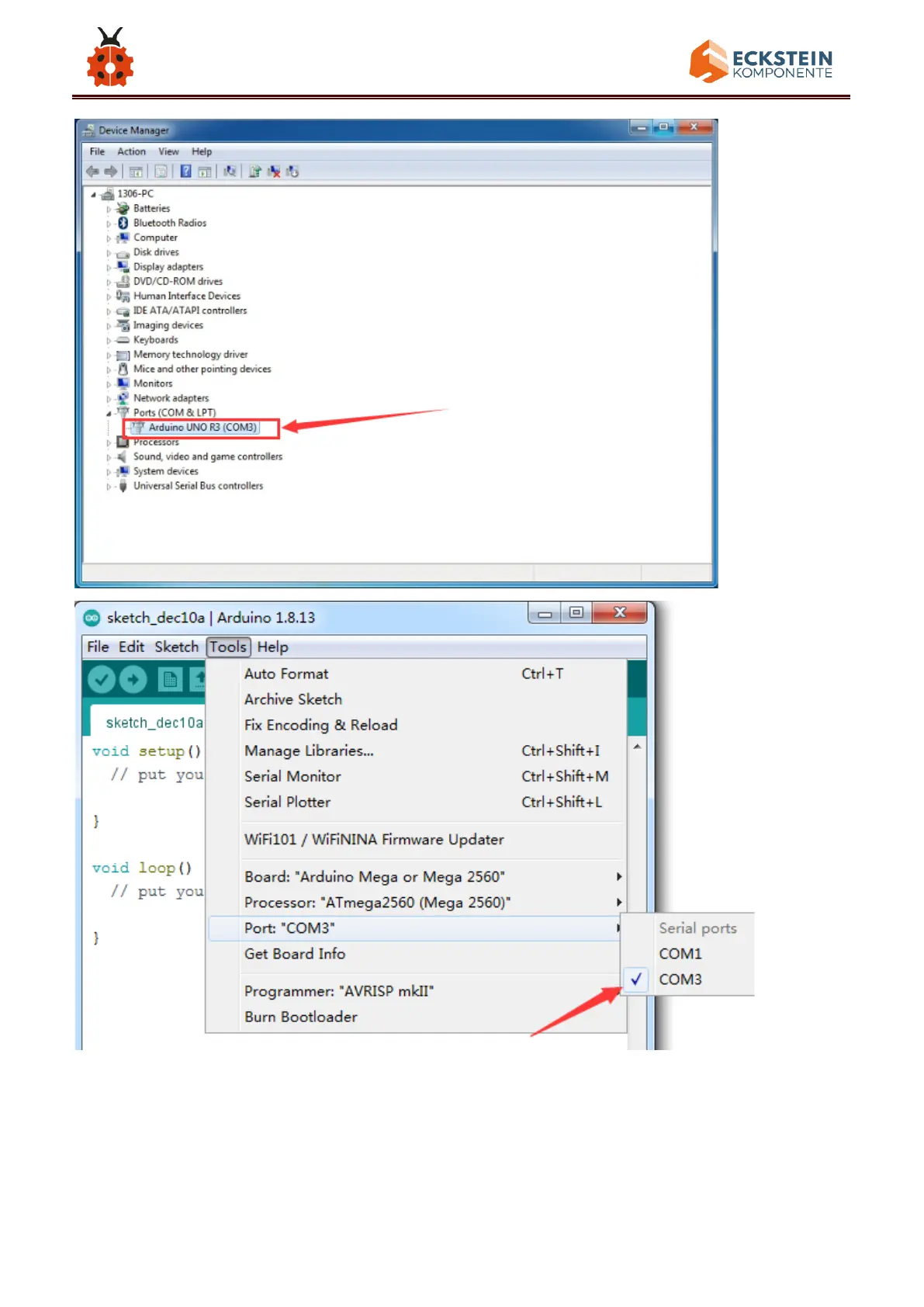The image size is (924, 1307).
Task: Click the blue question mark Help icon
Action: [x=185, y=172]
